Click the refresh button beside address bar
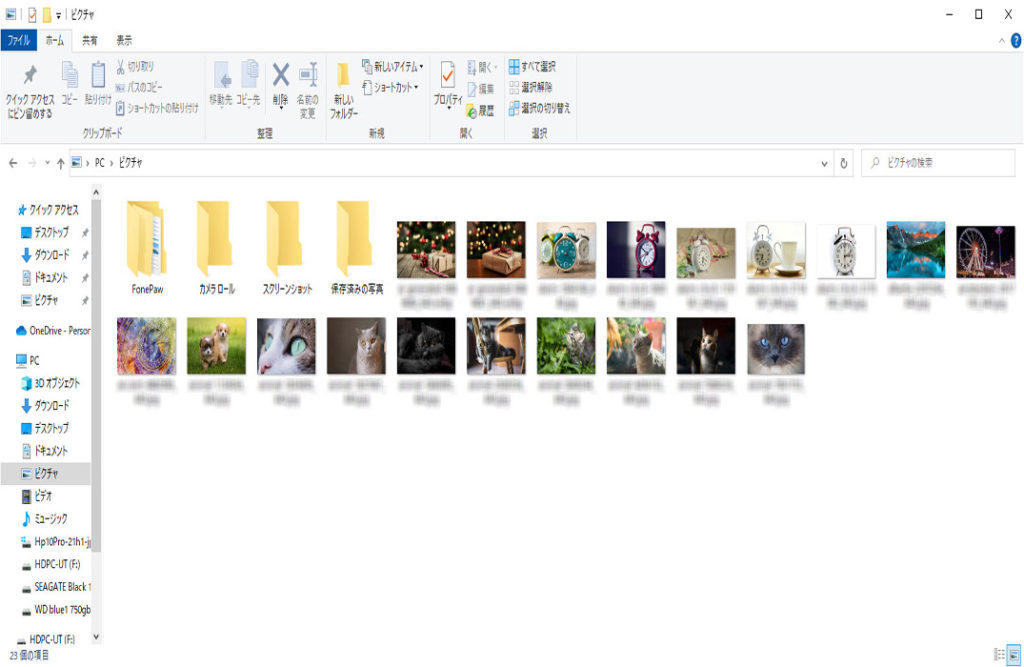 (x=845, y=163)
